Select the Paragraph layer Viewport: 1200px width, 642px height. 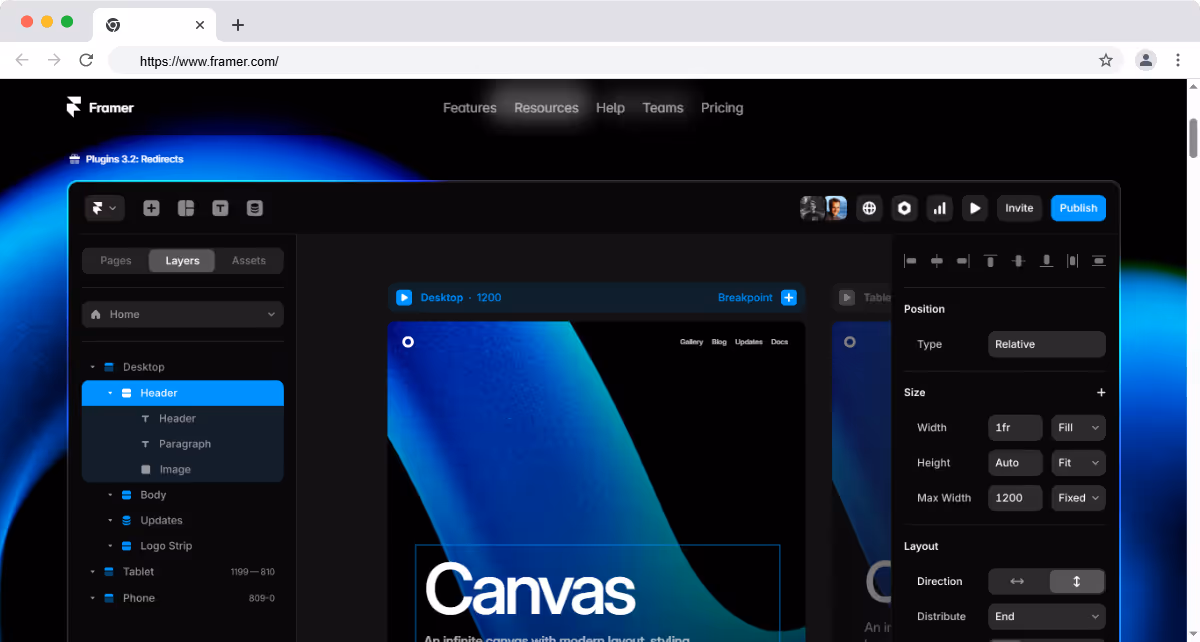click(x=185, y=443)
